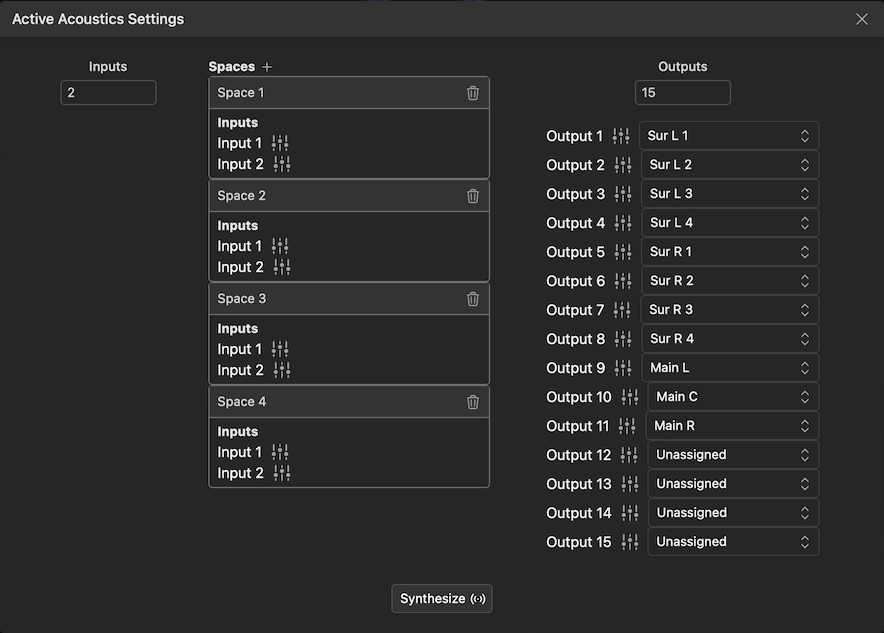Delete Space 3 using trash icon
Screen dimensions: 884x633
point(473,299)
